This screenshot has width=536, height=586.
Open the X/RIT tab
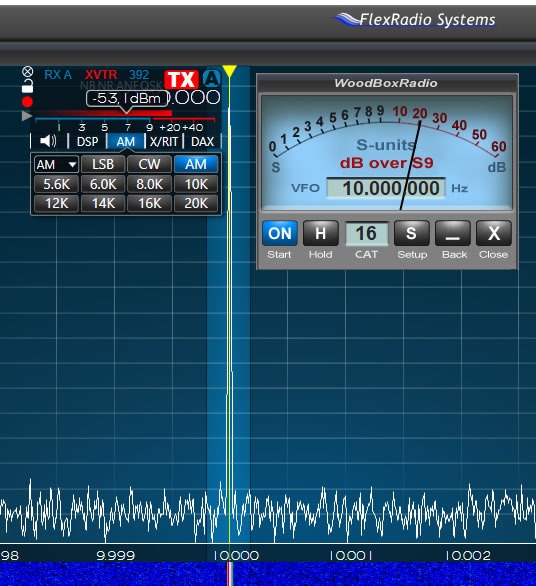(164, 141)
